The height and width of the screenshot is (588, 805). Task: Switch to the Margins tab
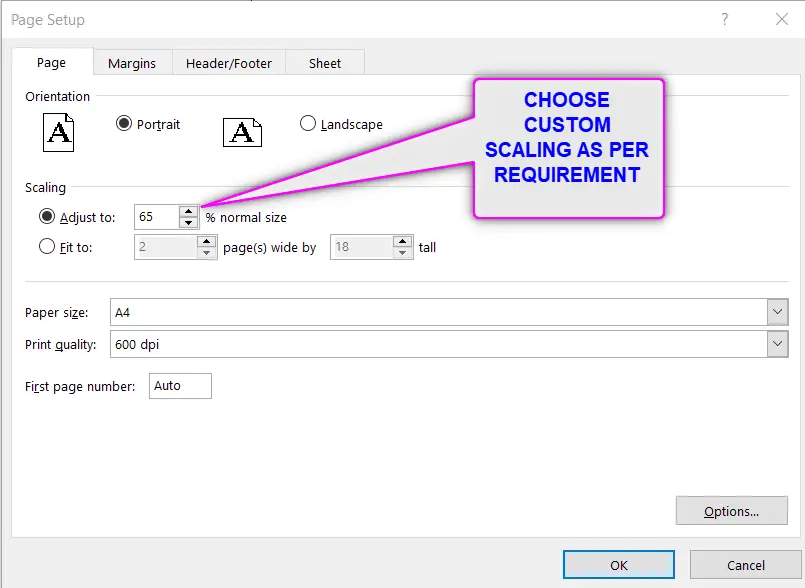coord(132,63)
